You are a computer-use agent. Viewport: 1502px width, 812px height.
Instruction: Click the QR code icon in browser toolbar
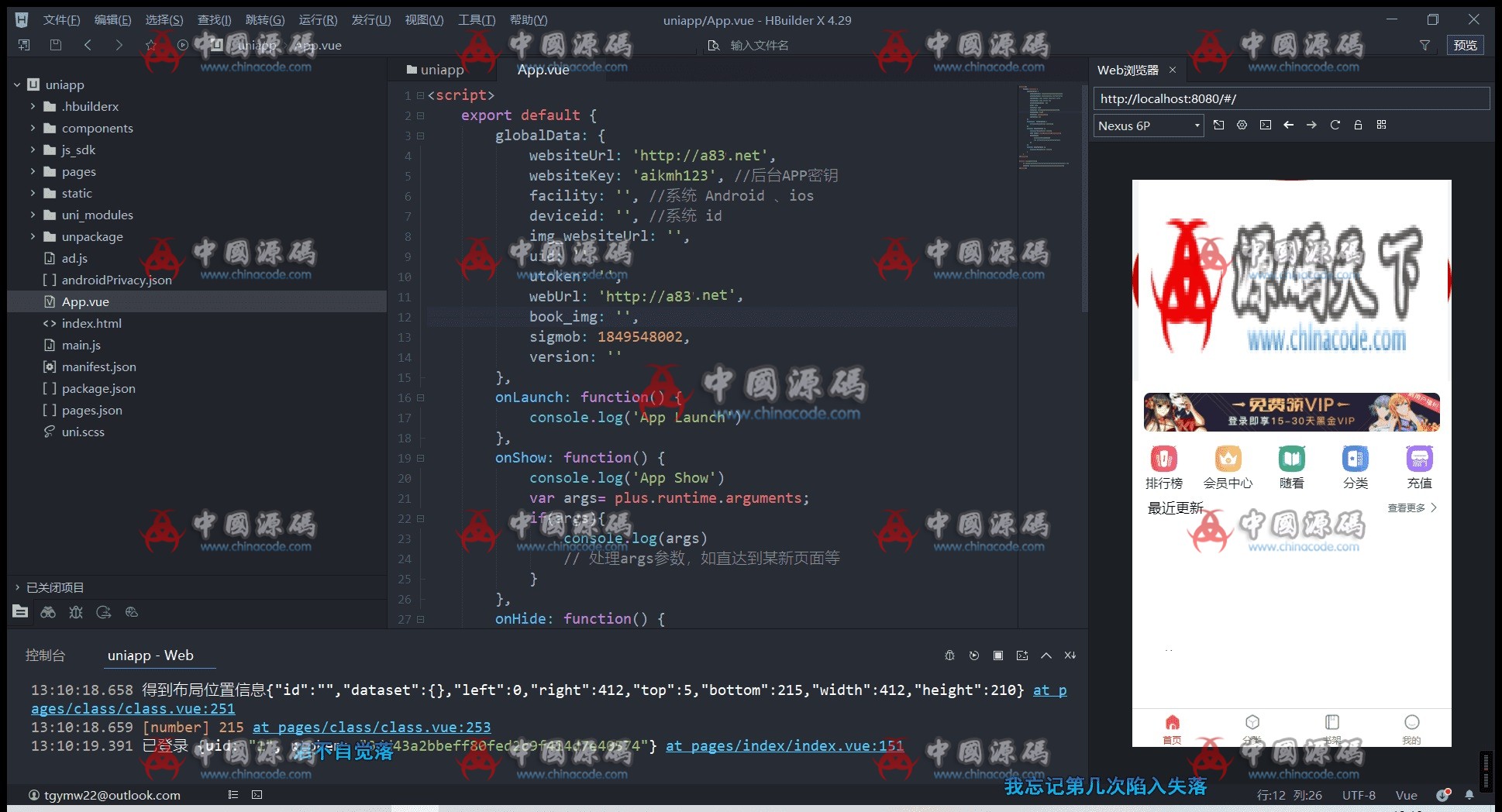pyautogui.click(x=1381, y=126)
